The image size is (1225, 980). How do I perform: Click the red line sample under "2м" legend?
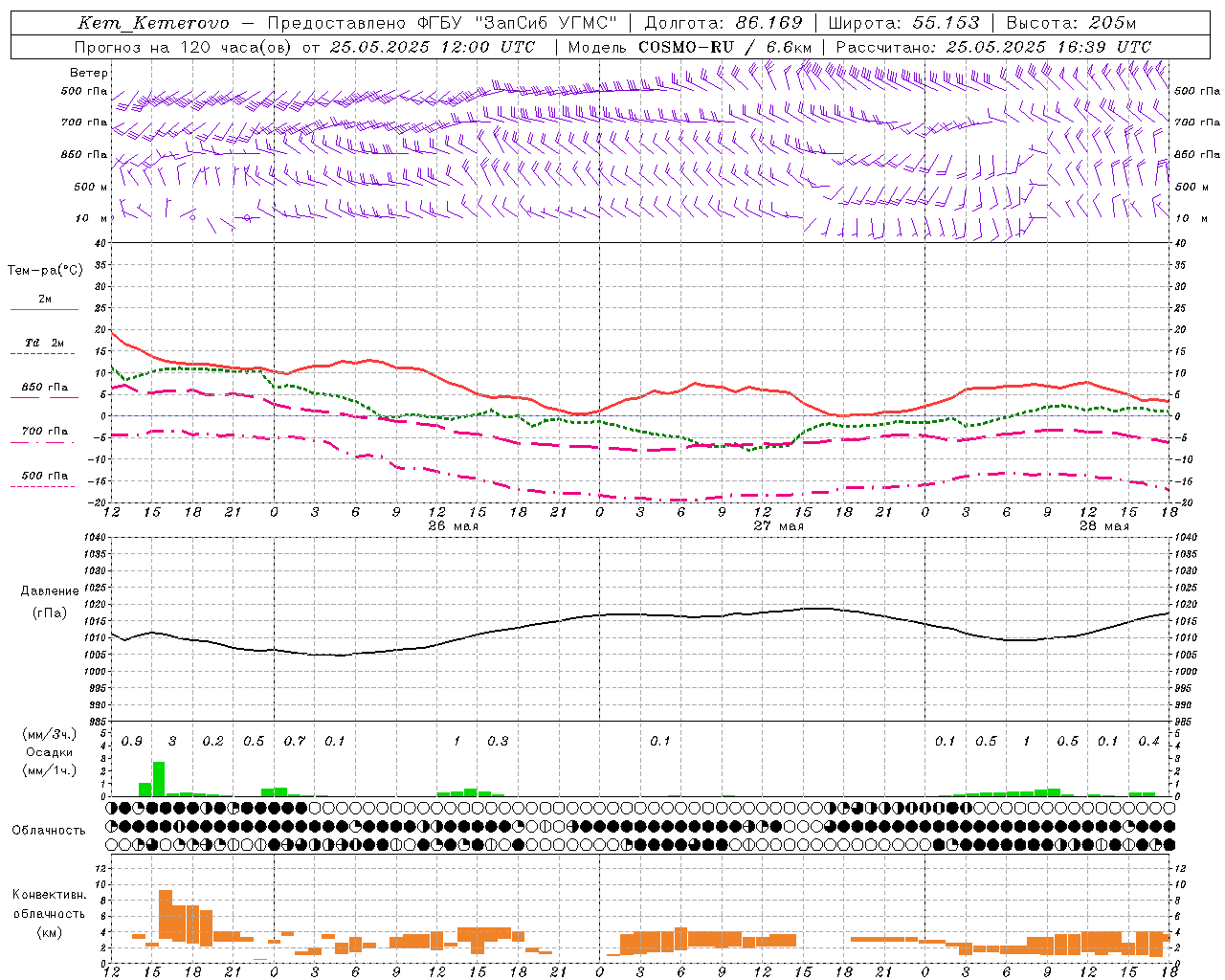click(x=44, y=309)
